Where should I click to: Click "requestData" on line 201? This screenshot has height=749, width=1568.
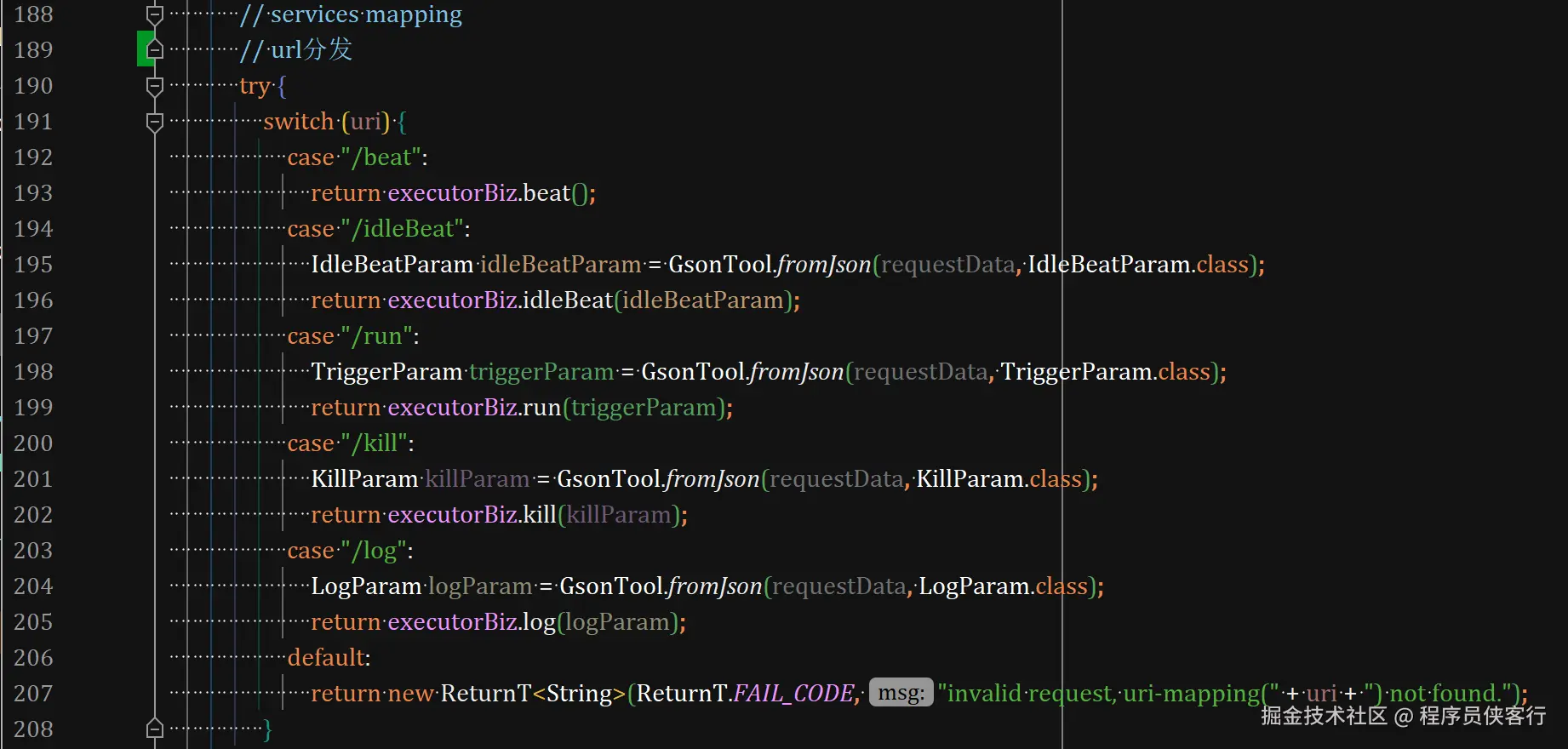pyautogui.click(x=836, y=479)
